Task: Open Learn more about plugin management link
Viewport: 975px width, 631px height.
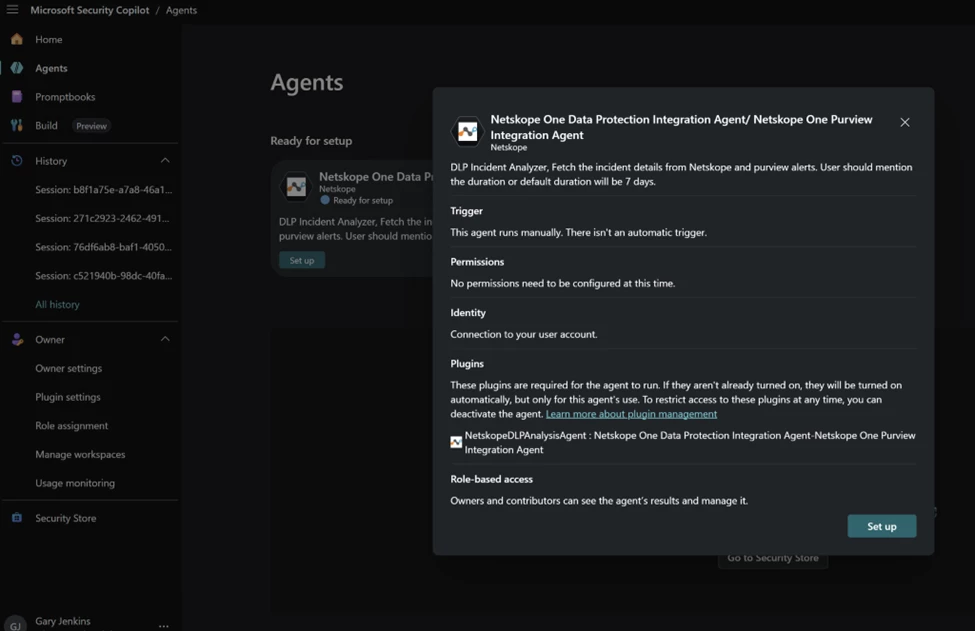Action: point(631,413)
